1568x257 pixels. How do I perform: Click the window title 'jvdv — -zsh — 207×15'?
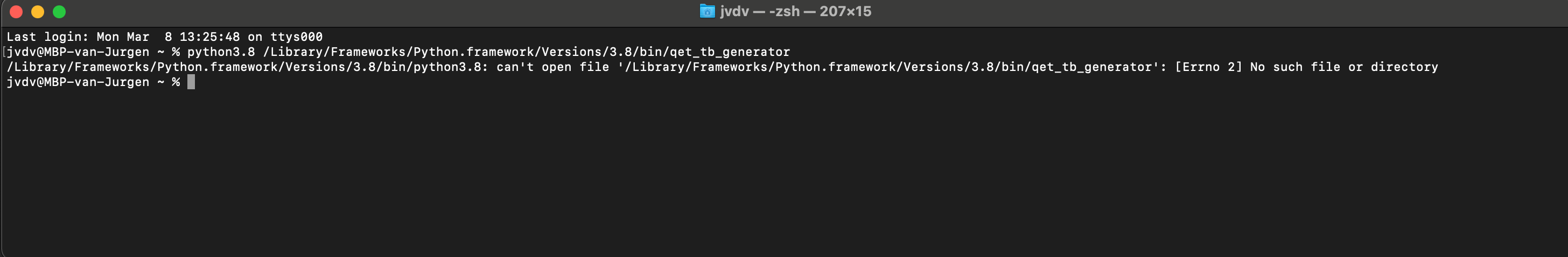pyautogui.click(x=795, y=11)
